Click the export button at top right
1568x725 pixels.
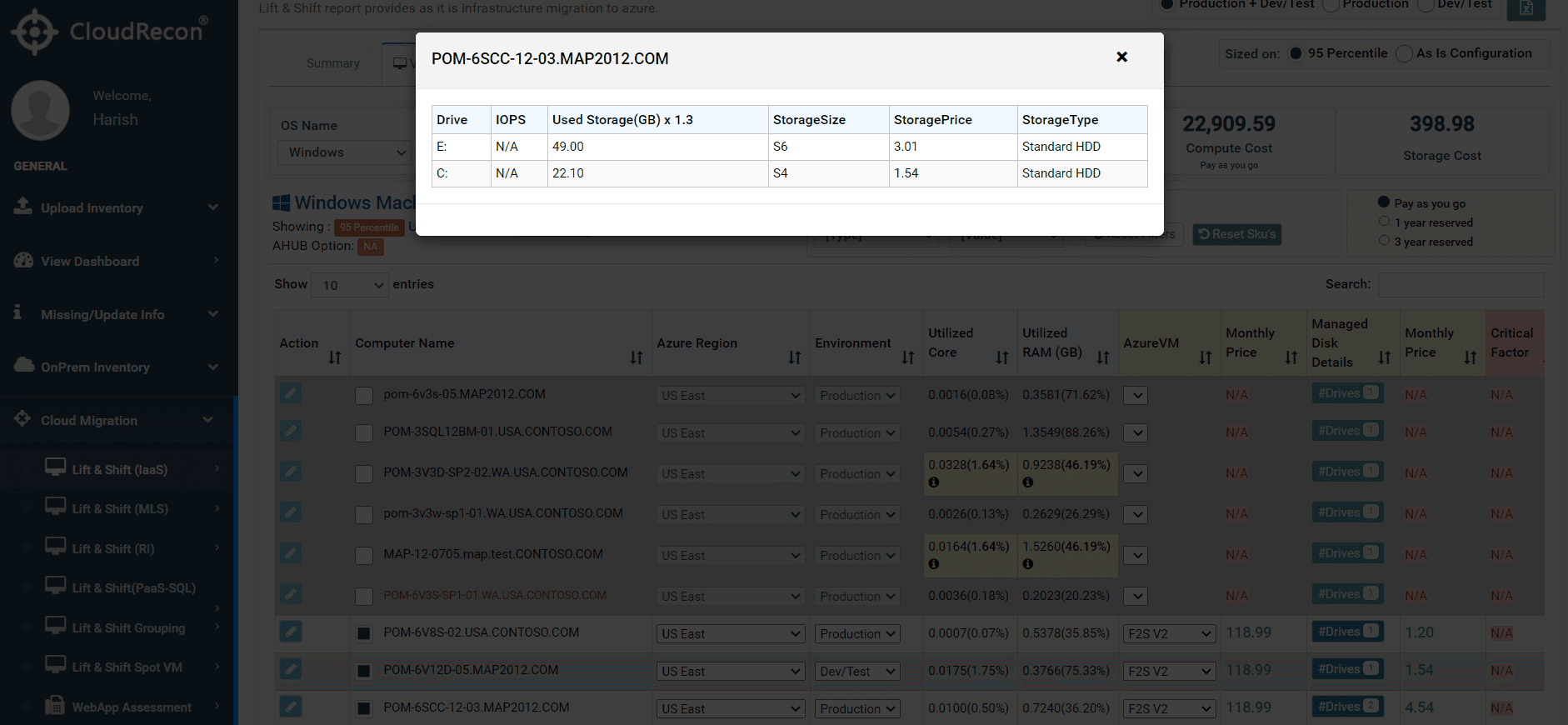tap(1526, 7)
